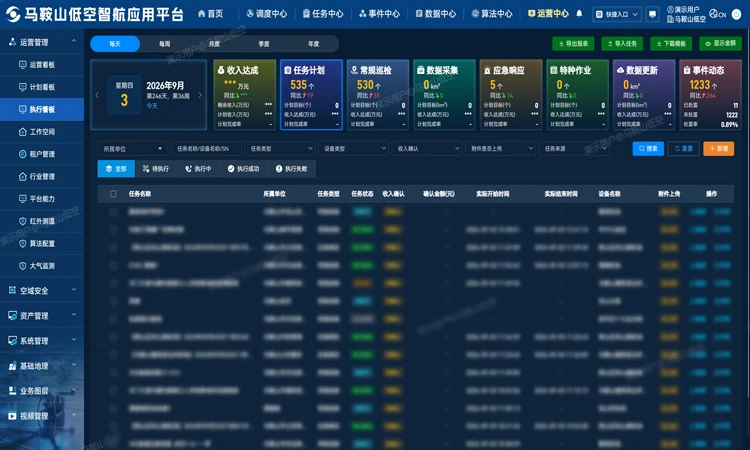Select the 特种作业 statistics card
Screen dimensions: 750x450
point(577,95)
